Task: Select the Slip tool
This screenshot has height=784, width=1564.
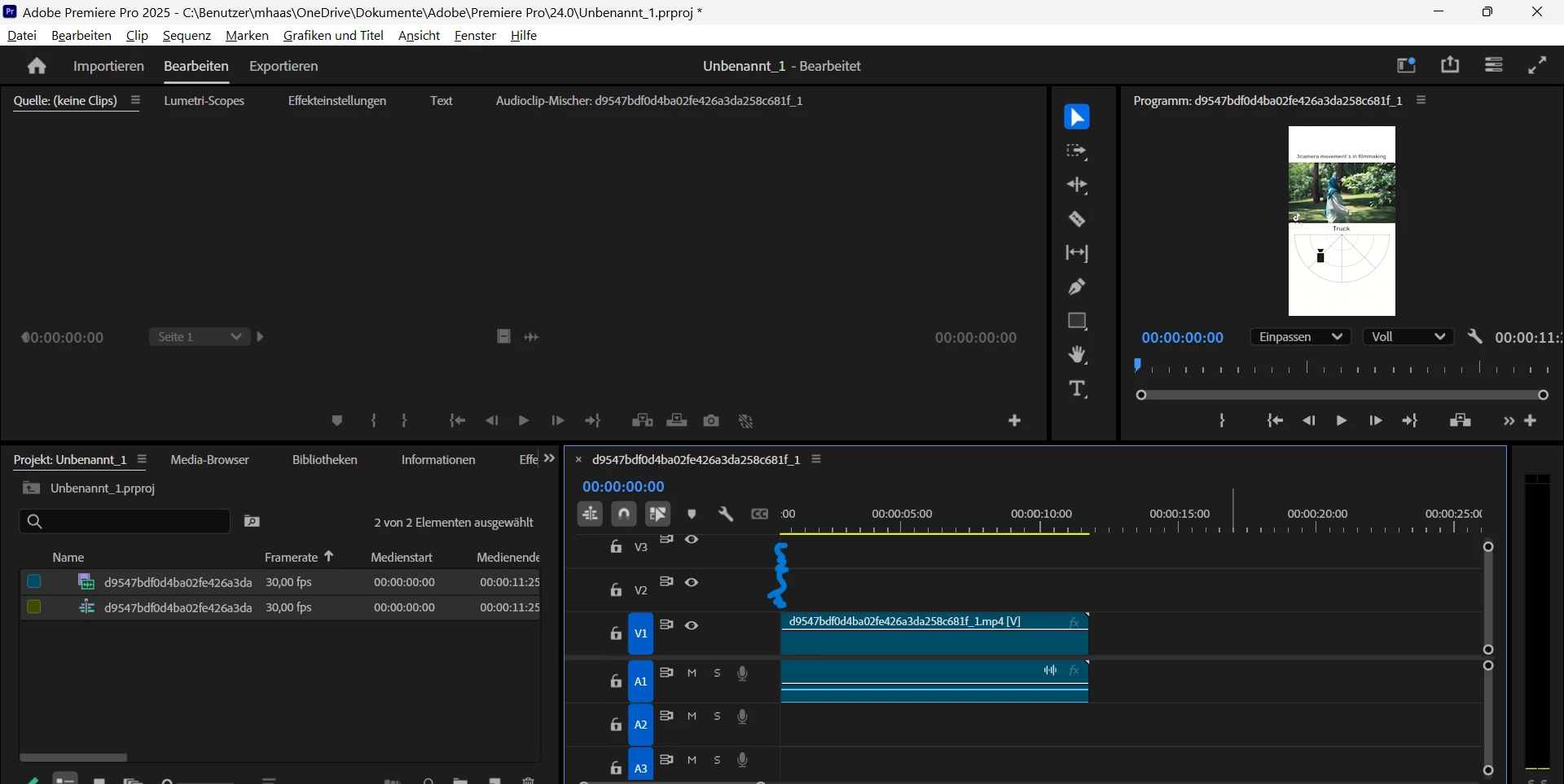Action: [1077, 253]
